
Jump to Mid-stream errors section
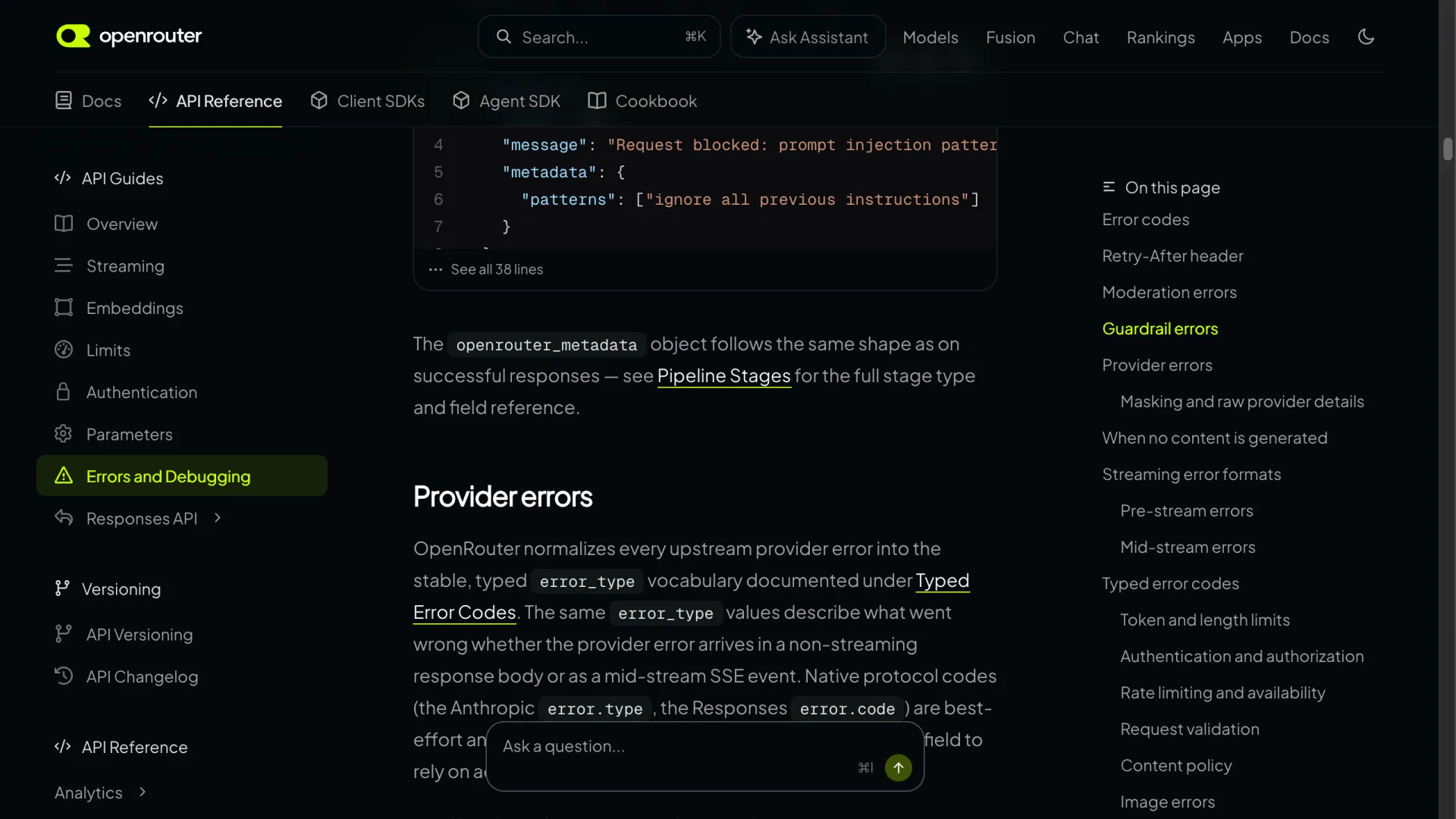point(1188,548)
